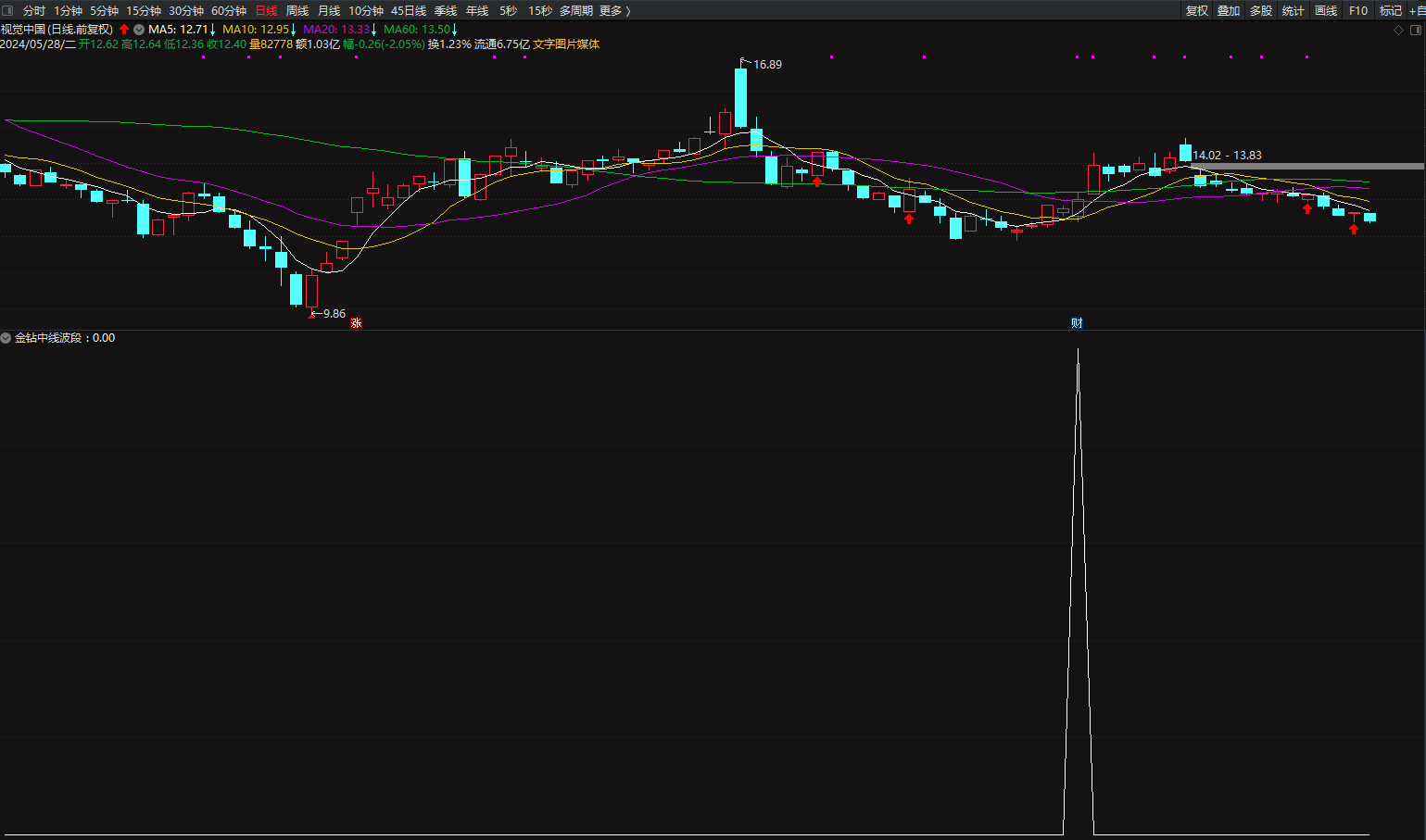This screenshot has width=1426, height=840.
Task: Switch to 60分钟 period tab
Action: point(229,10)
